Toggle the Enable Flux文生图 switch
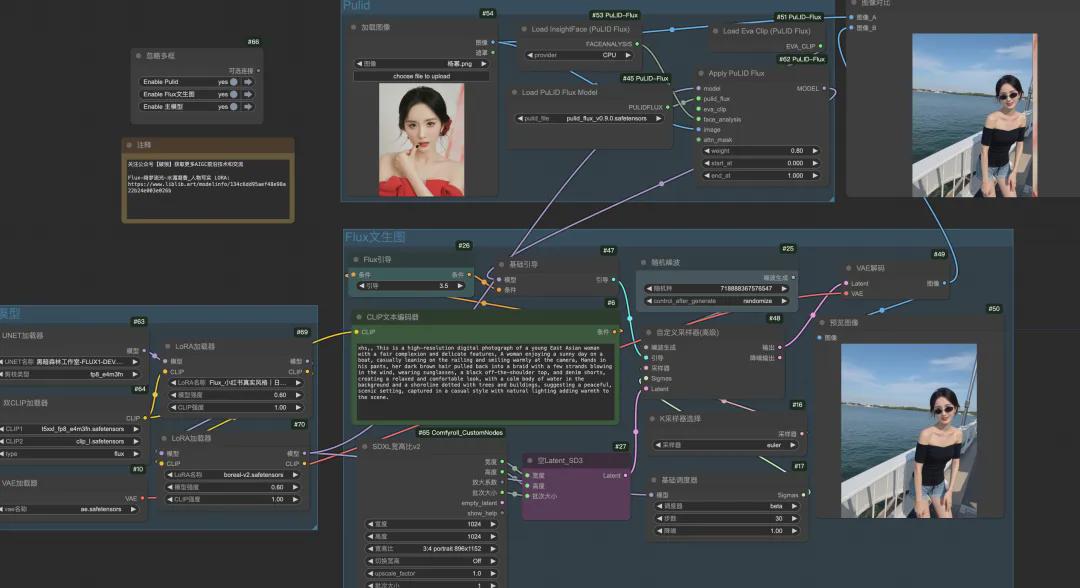The width and height of the screenshot is (1080, 588). tap(234, 94)
